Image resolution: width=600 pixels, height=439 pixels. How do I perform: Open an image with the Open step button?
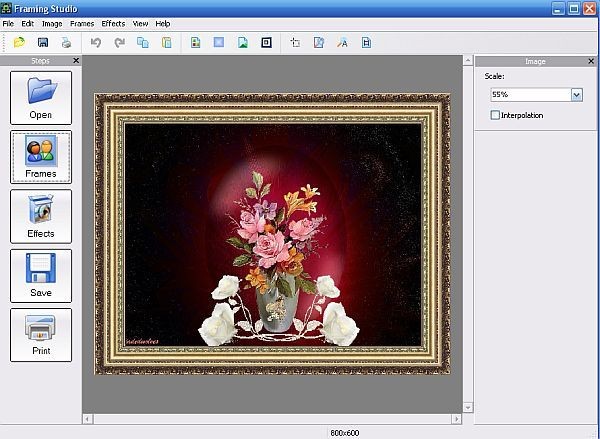tap(41, 98)
